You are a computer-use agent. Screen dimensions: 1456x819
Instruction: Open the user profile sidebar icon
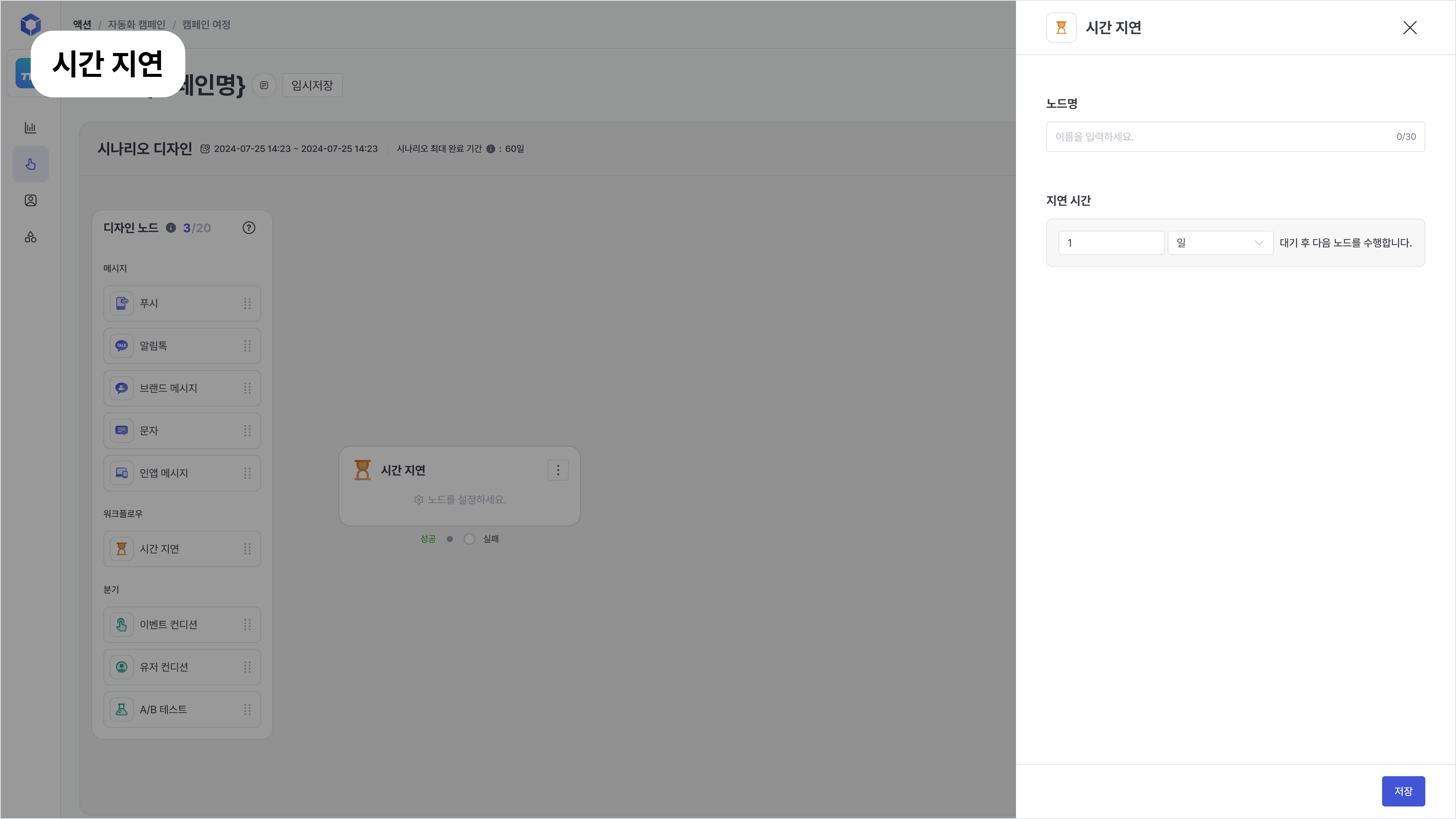click(x=31, y=200)
